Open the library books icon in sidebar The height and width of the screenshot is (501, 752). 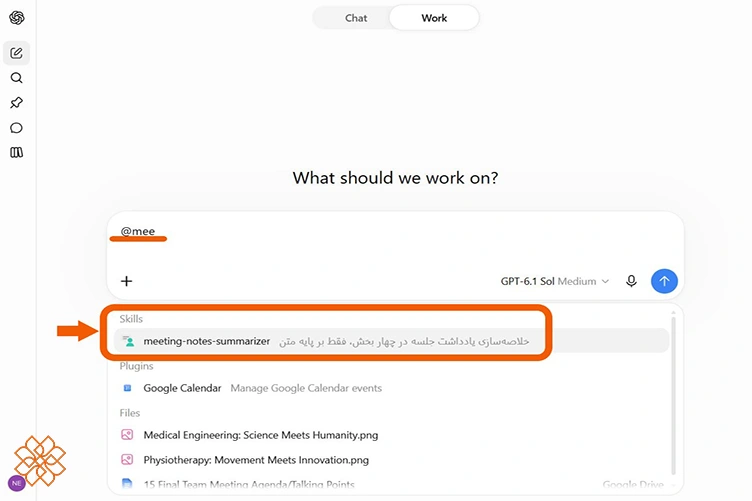click(x=16, y=152)
